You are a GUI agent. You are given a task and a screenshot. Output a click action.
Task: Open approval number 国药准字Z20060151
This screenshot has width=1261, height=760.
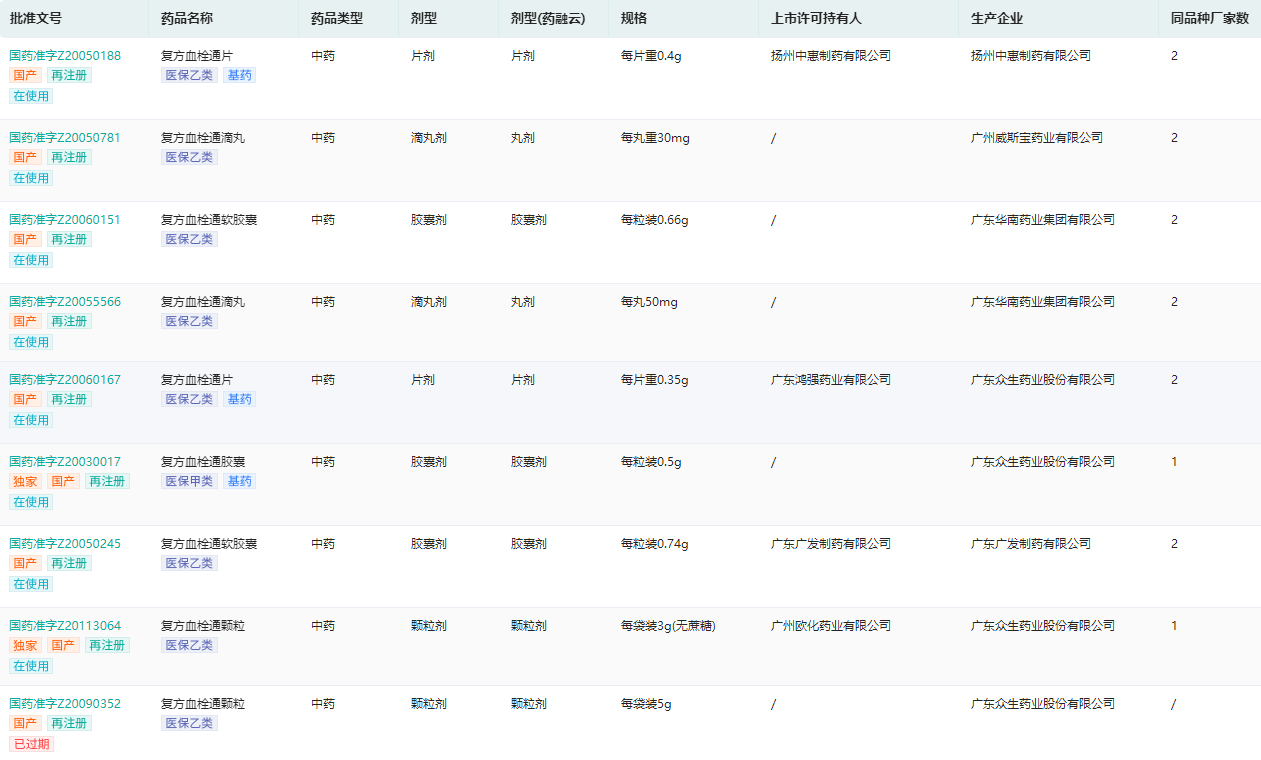click(65, 220)
